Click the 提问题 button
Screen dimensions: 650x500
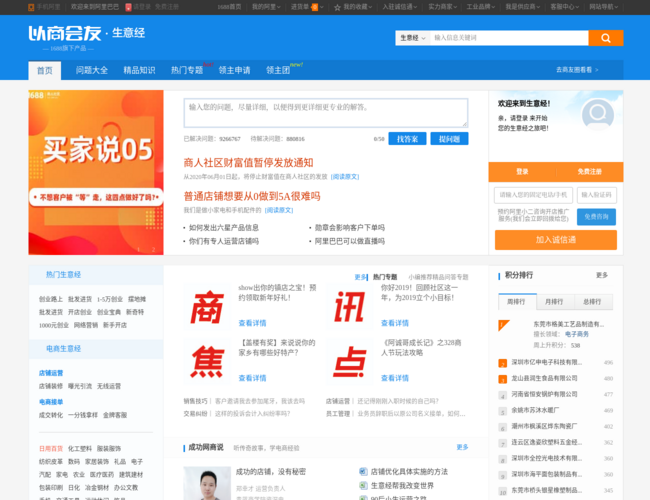click(x=449, y=139)
